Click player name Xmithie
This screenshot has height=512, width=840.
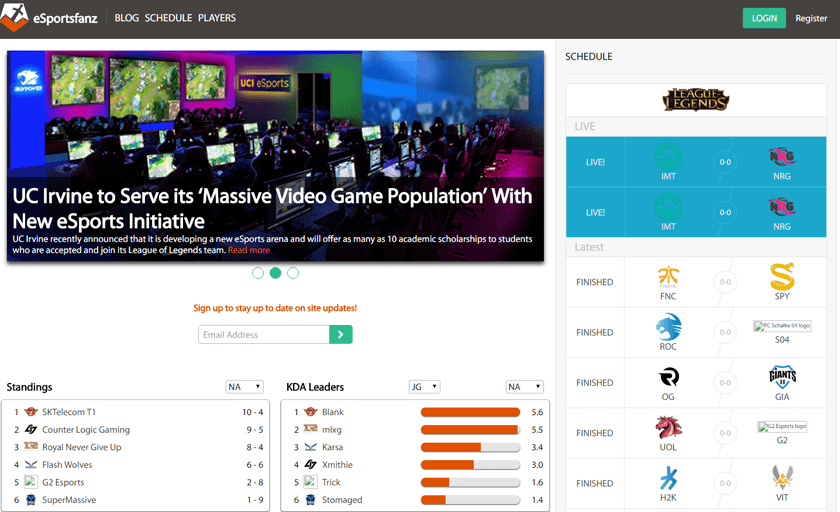click(x=337, y=464)
